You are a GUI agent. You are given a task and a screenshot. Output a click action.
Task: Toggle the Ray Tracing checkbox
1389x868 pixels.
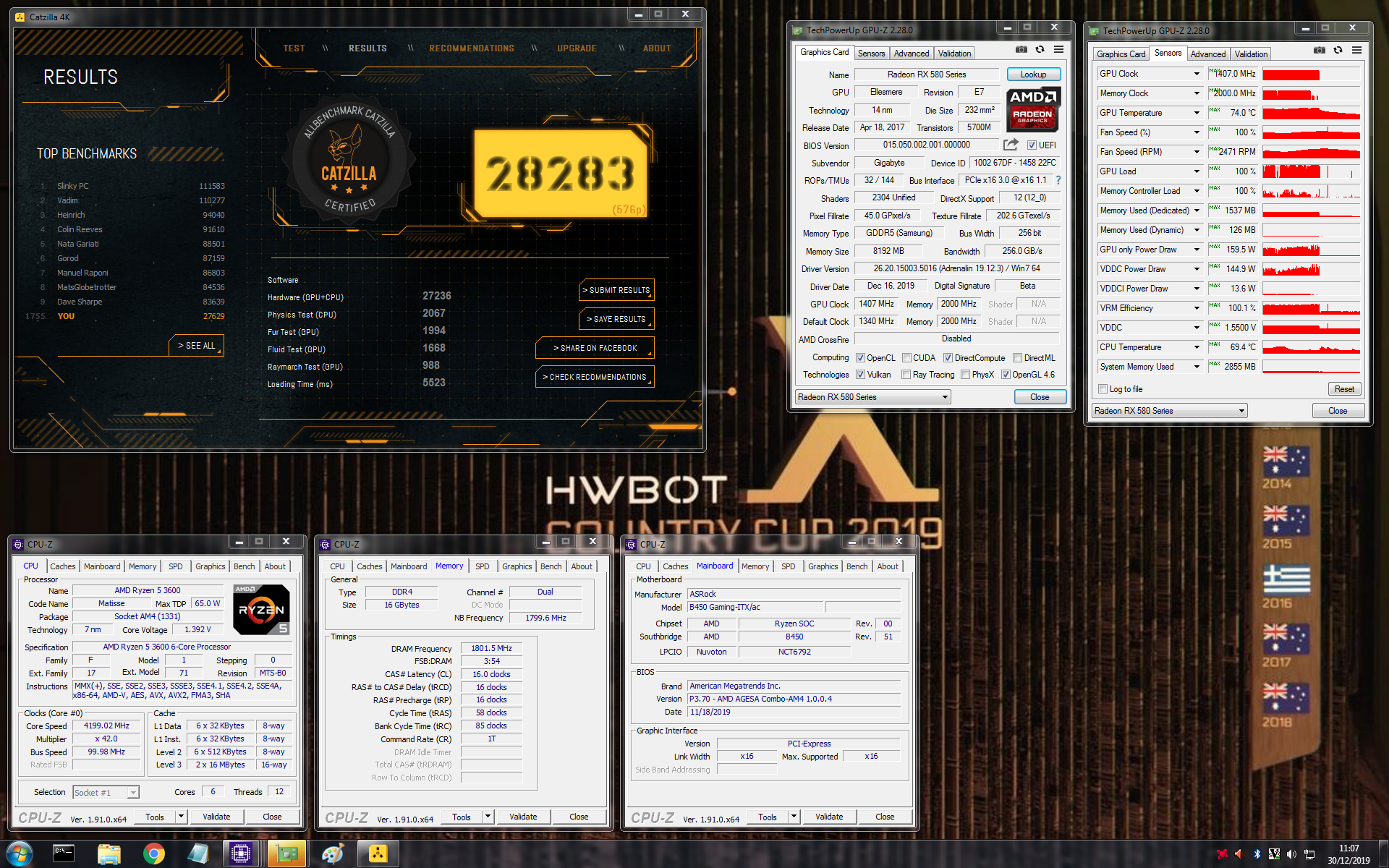(906, 375)
